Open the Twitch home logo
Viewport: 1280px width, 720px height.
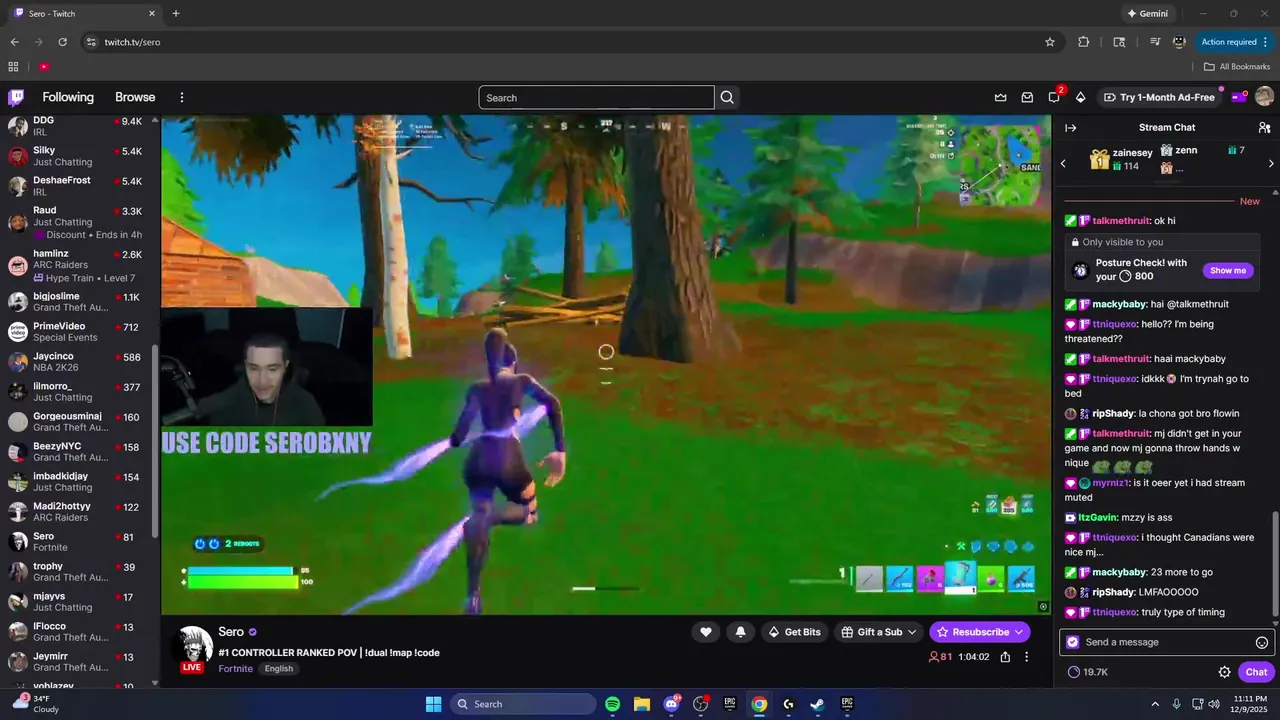[16, 97]
